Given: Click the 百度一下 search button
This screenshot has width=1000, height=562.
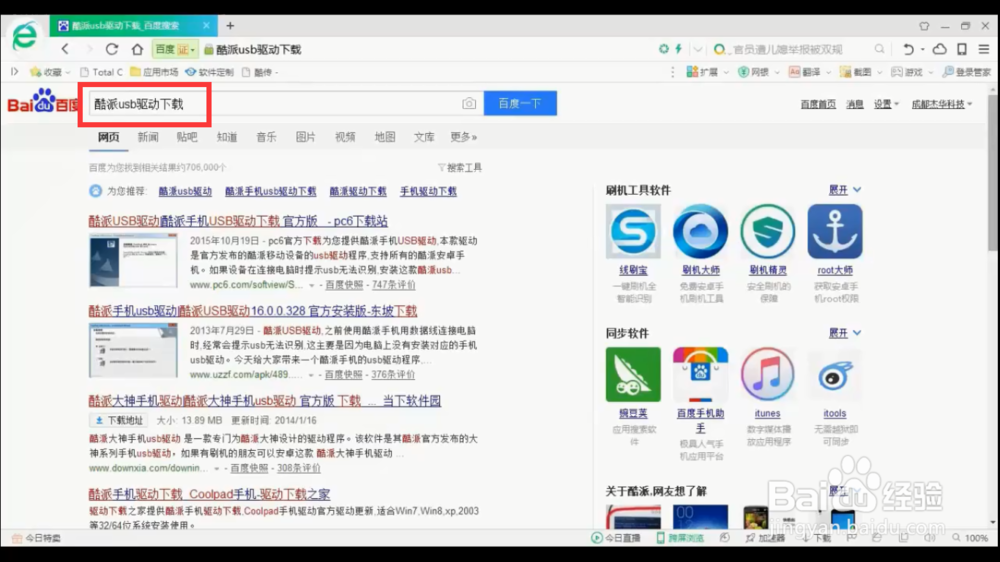Looking at the screenshot, I should click(520, 103).
